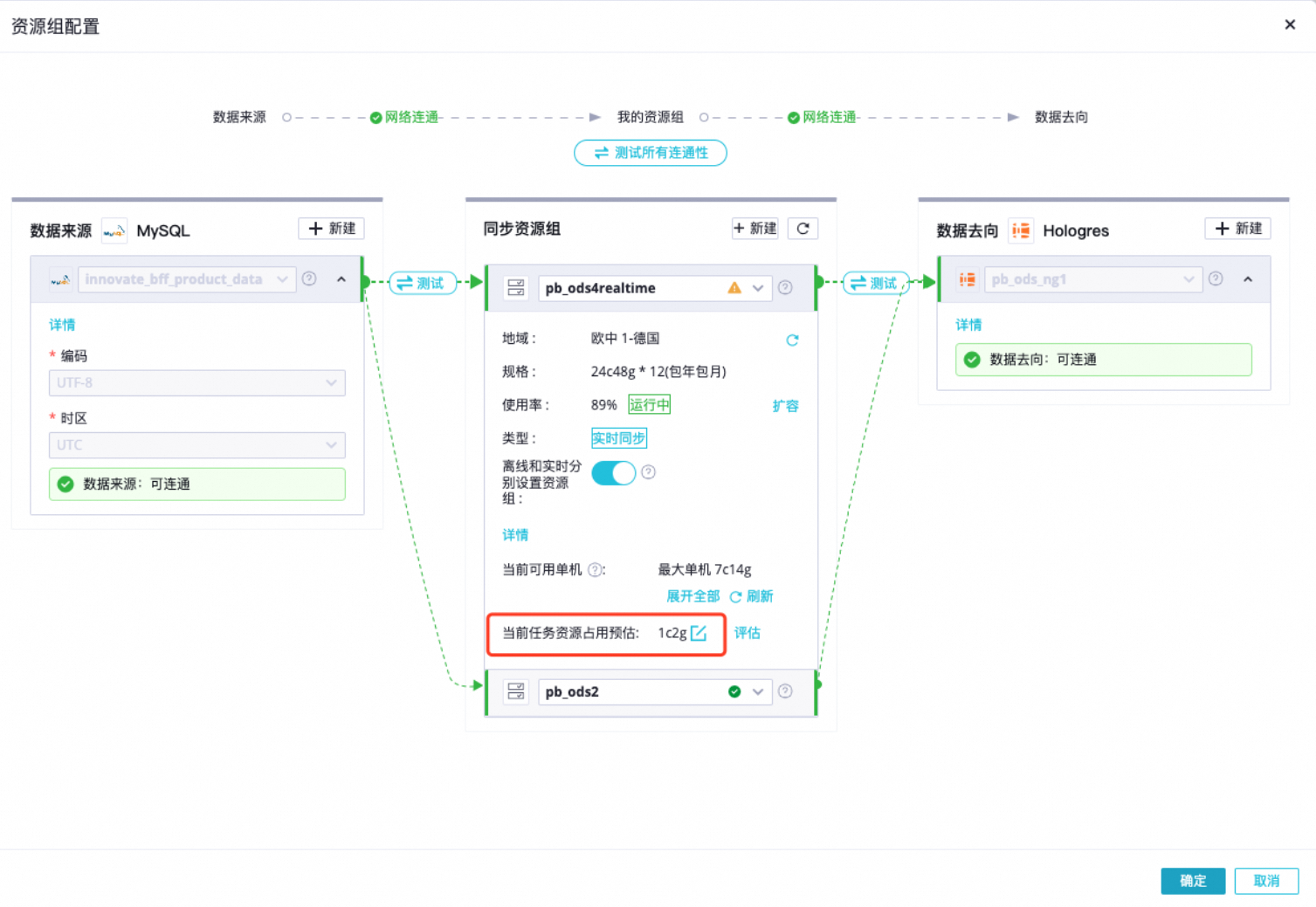Screen dimensions: 1316x907
Task: Open 详情 in the data destination panel
Action: point(968,325)
